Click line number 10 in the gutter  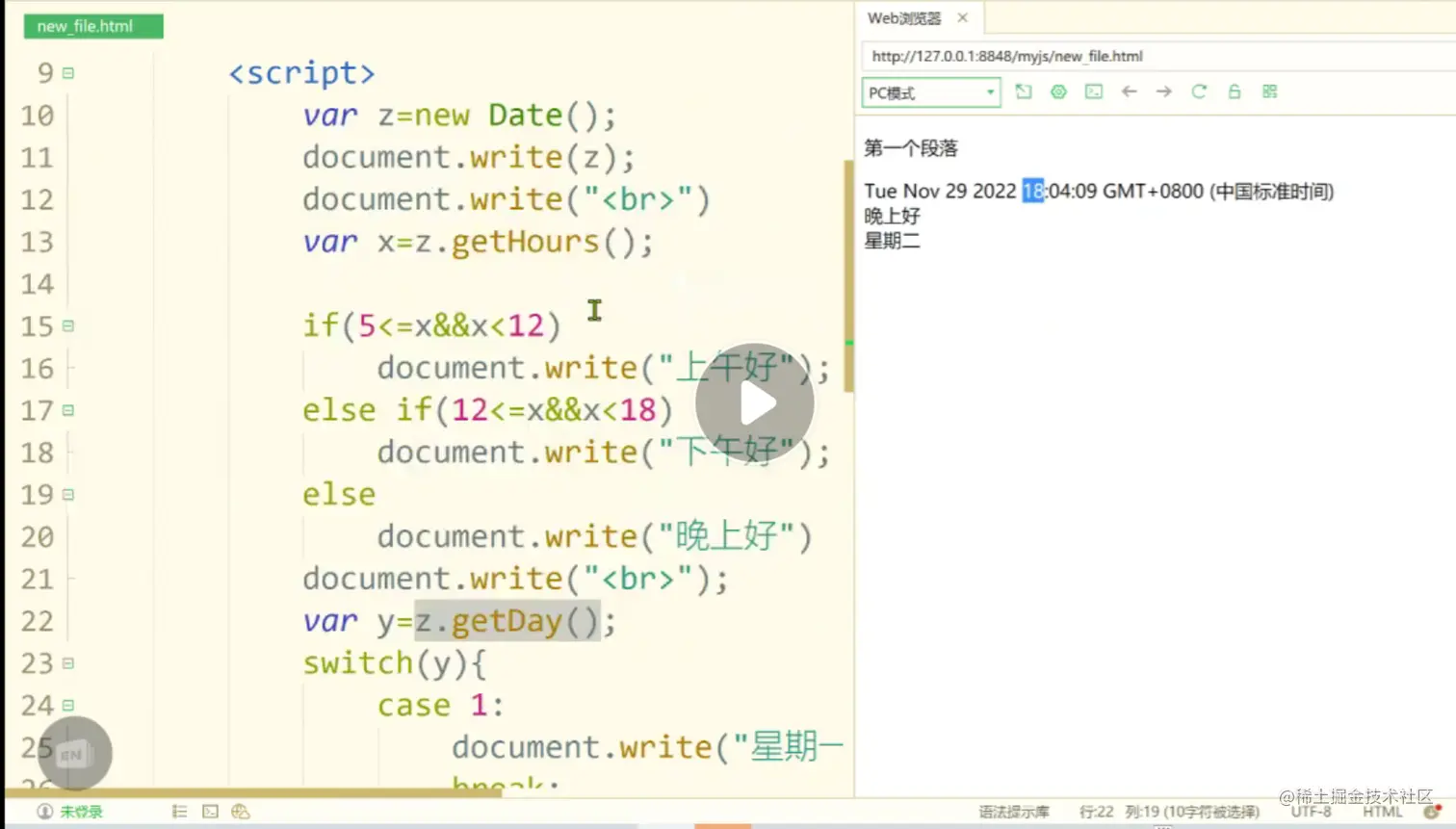click(x=38, y=116)
